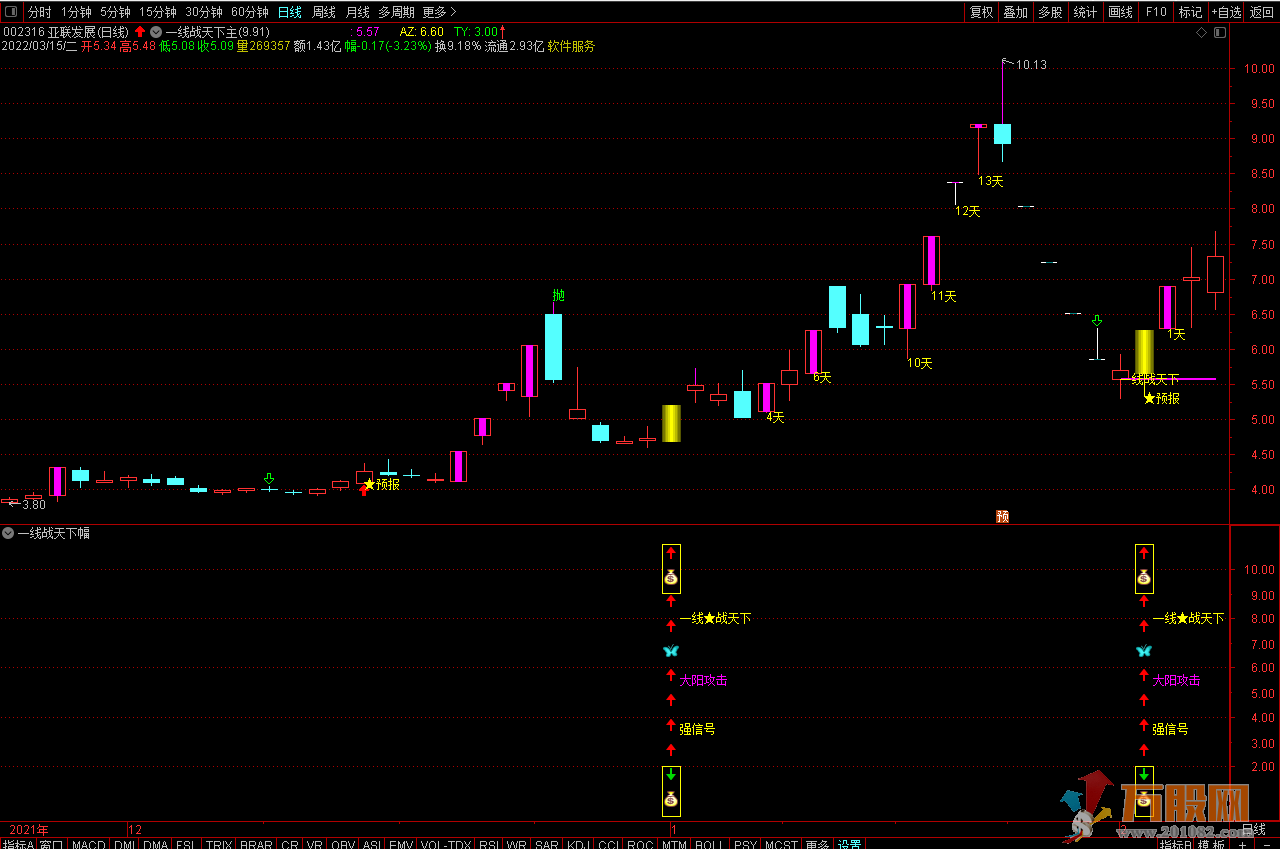Collapse the 一线战天下幅 sub-indicator panel

[9, 533]
